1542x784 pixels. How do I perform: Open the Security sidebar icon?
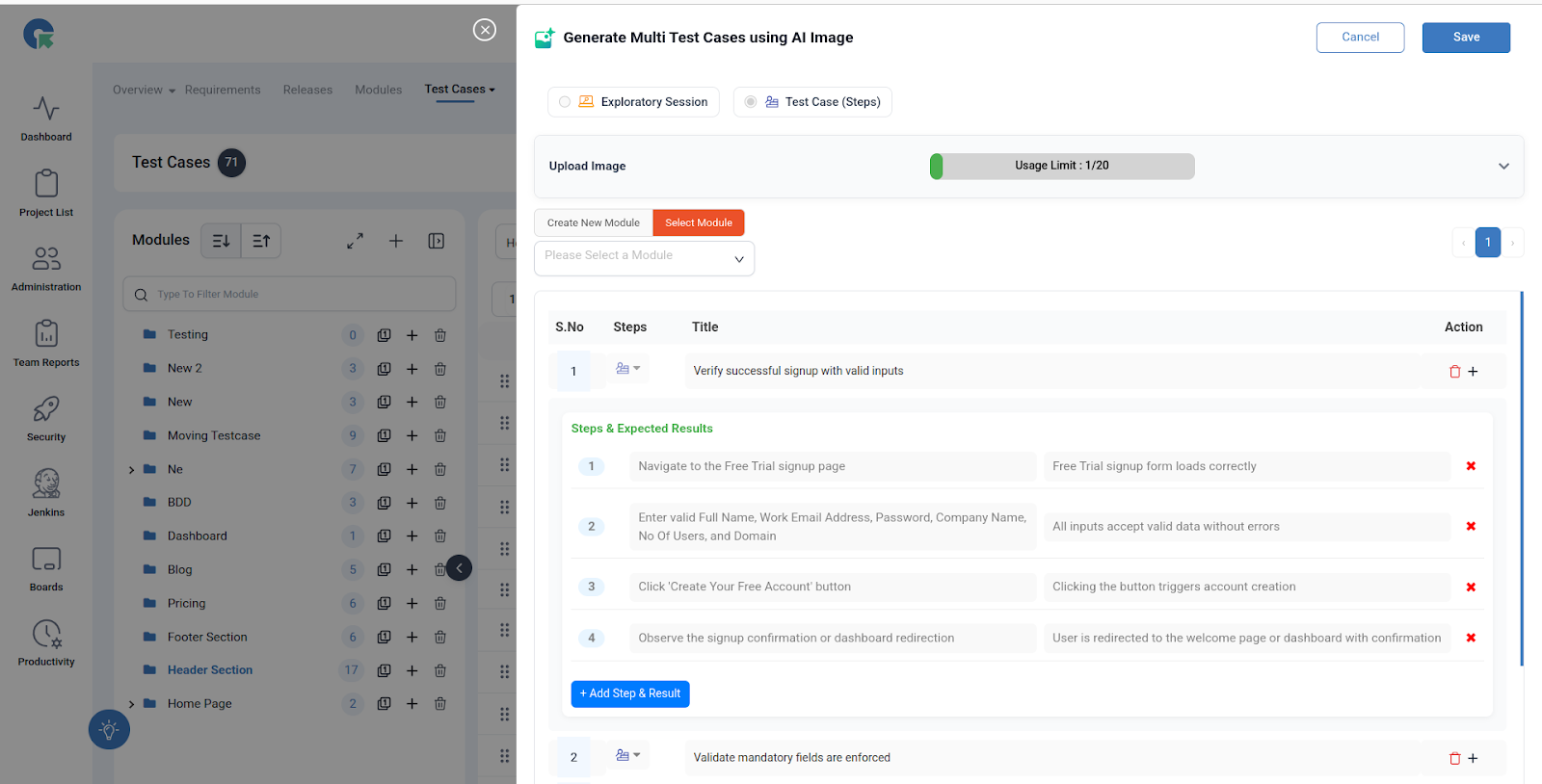point(46,418)
